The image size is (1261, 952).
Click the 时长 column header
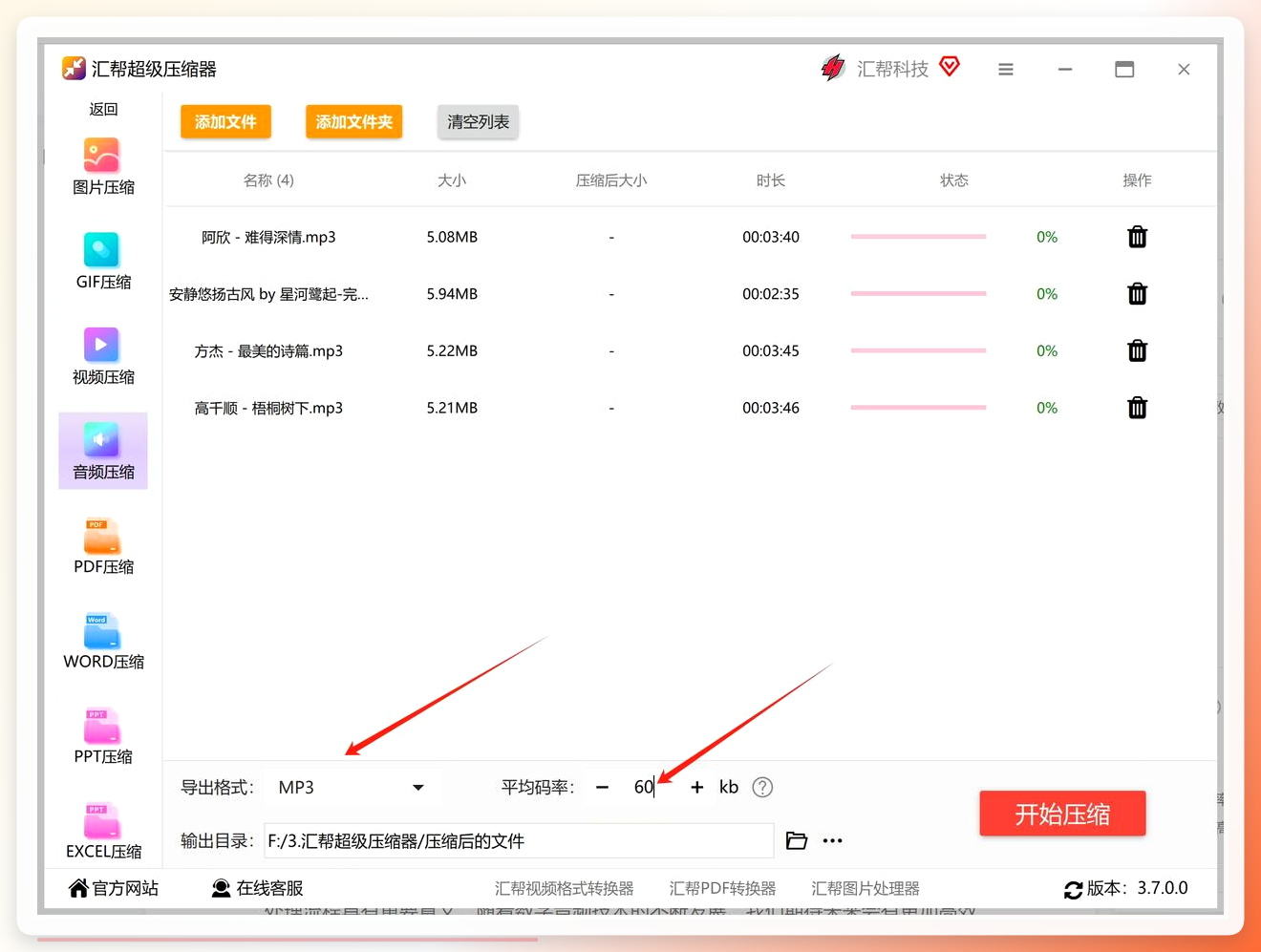(x=771, y=180)
